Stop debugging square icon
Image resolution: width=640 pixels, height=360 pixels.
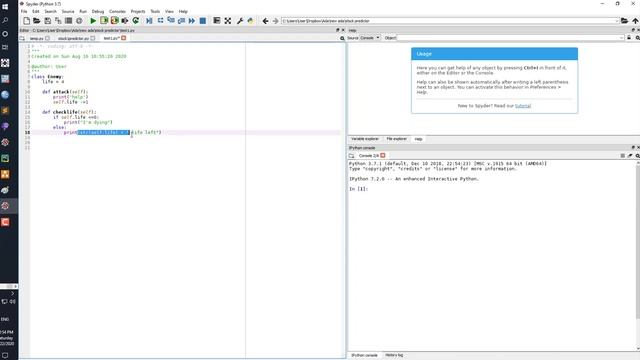click(x=202, y=21)
